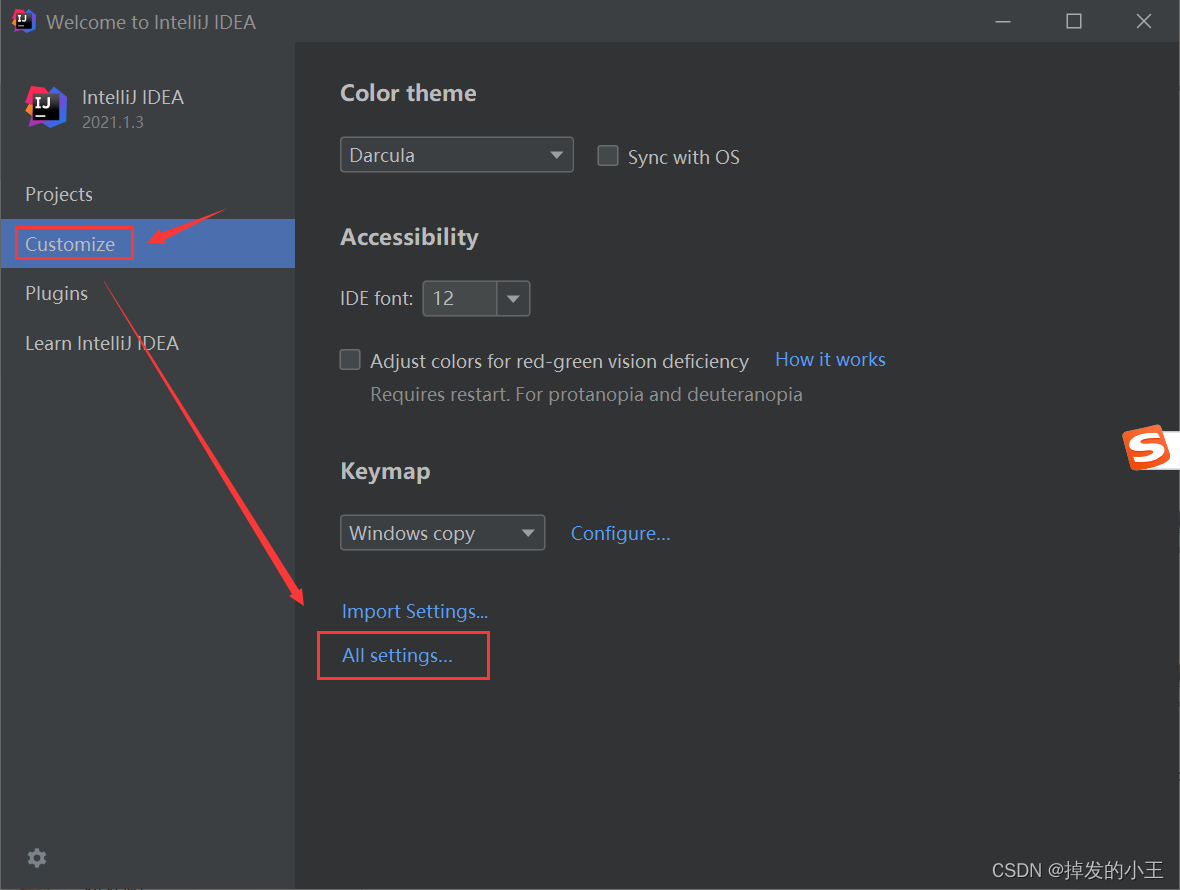The image size is (1180, 890).
Task: Click the Keymap heading
Action: coord(385,471)
